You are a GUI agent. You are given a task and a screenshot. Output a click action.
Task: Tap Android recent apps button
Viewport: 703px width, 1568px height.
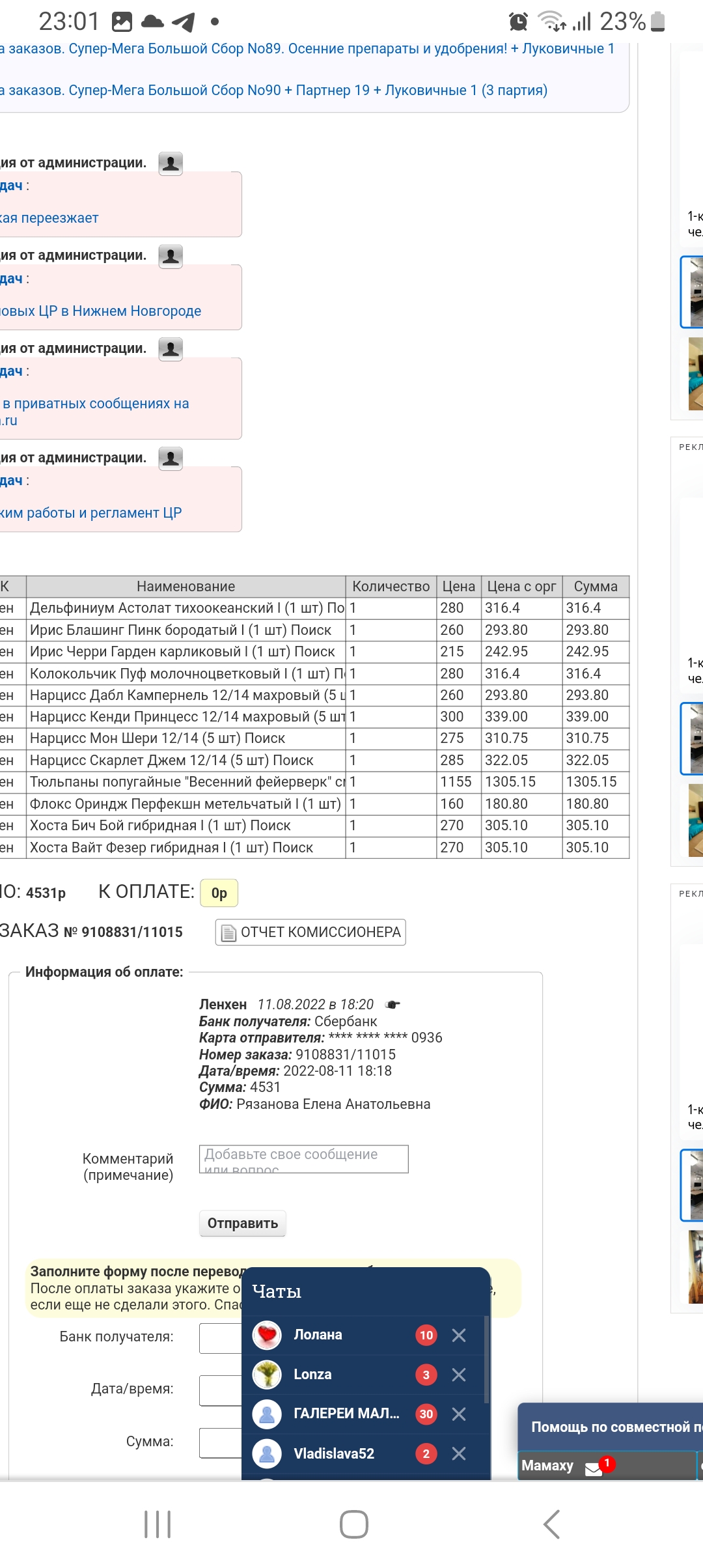[x=158, y=1524]
